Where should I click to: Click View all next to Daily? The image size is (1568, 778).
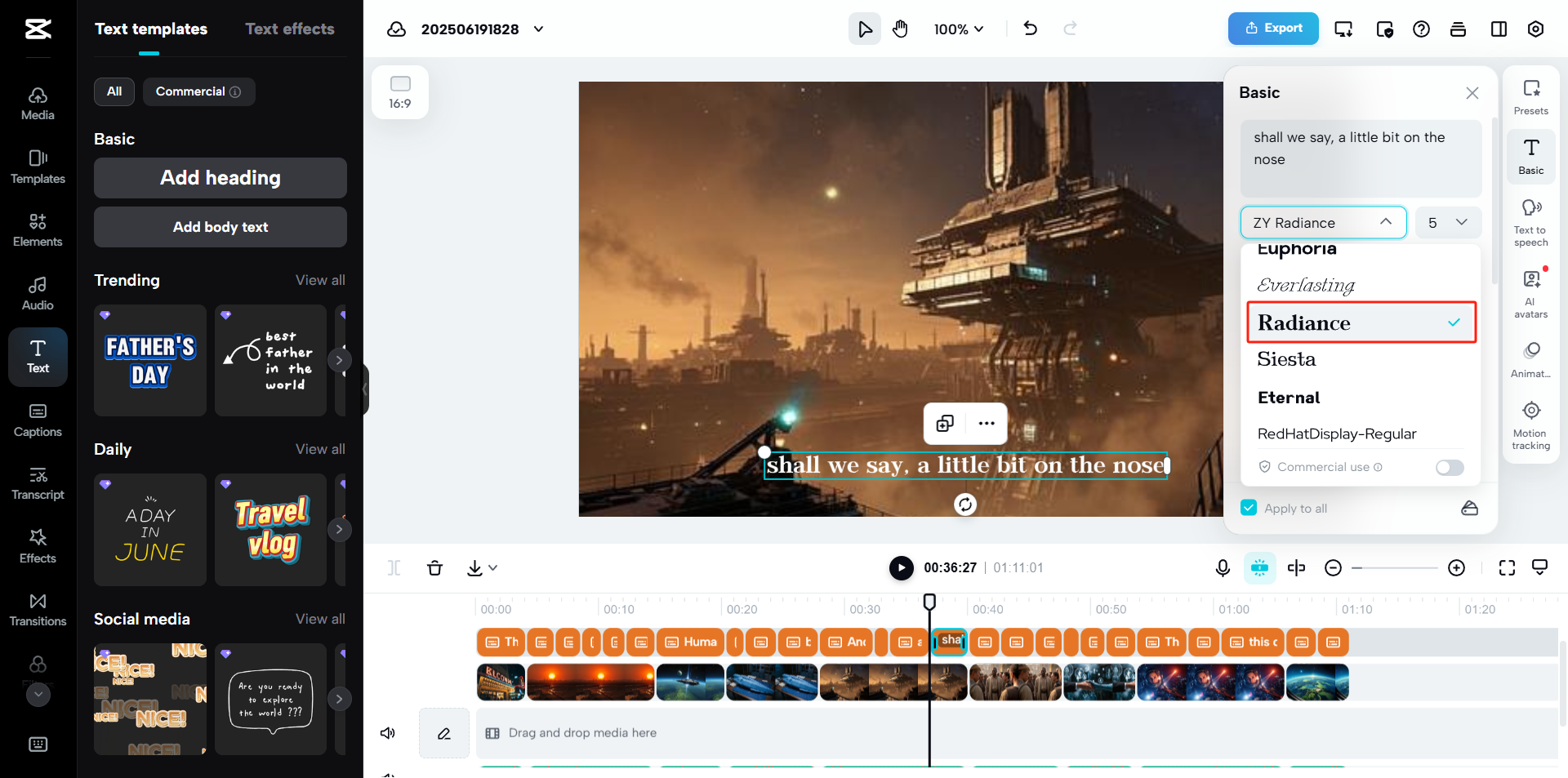pyautogui.click(x=320, y=449)
